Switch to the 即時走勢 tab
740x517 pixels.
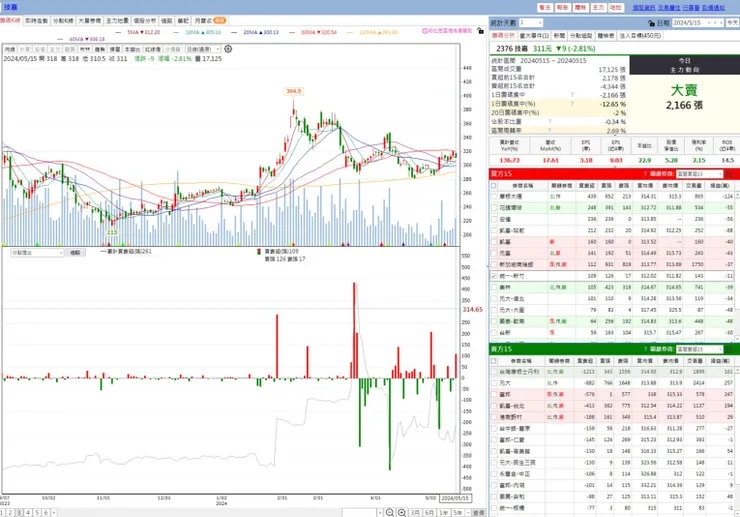pyautogui.click(x=36, y=21)
